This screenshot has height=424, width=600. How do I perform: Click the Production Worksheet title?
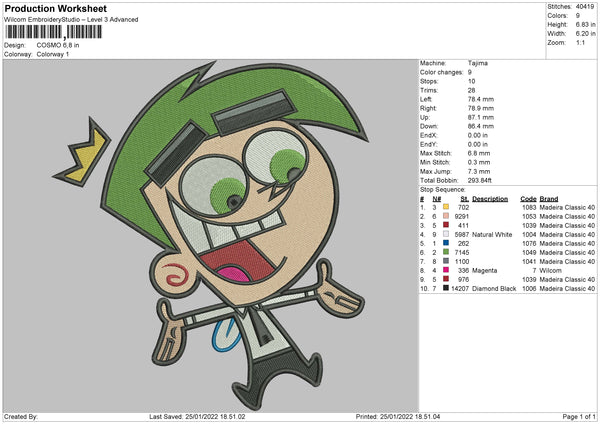[56, 9]
